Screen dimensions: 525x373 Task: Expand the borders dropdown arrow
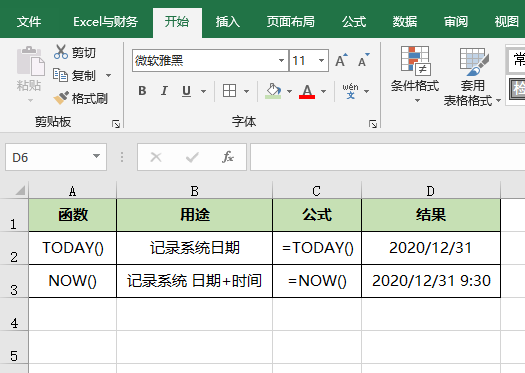tap(246, 91)
